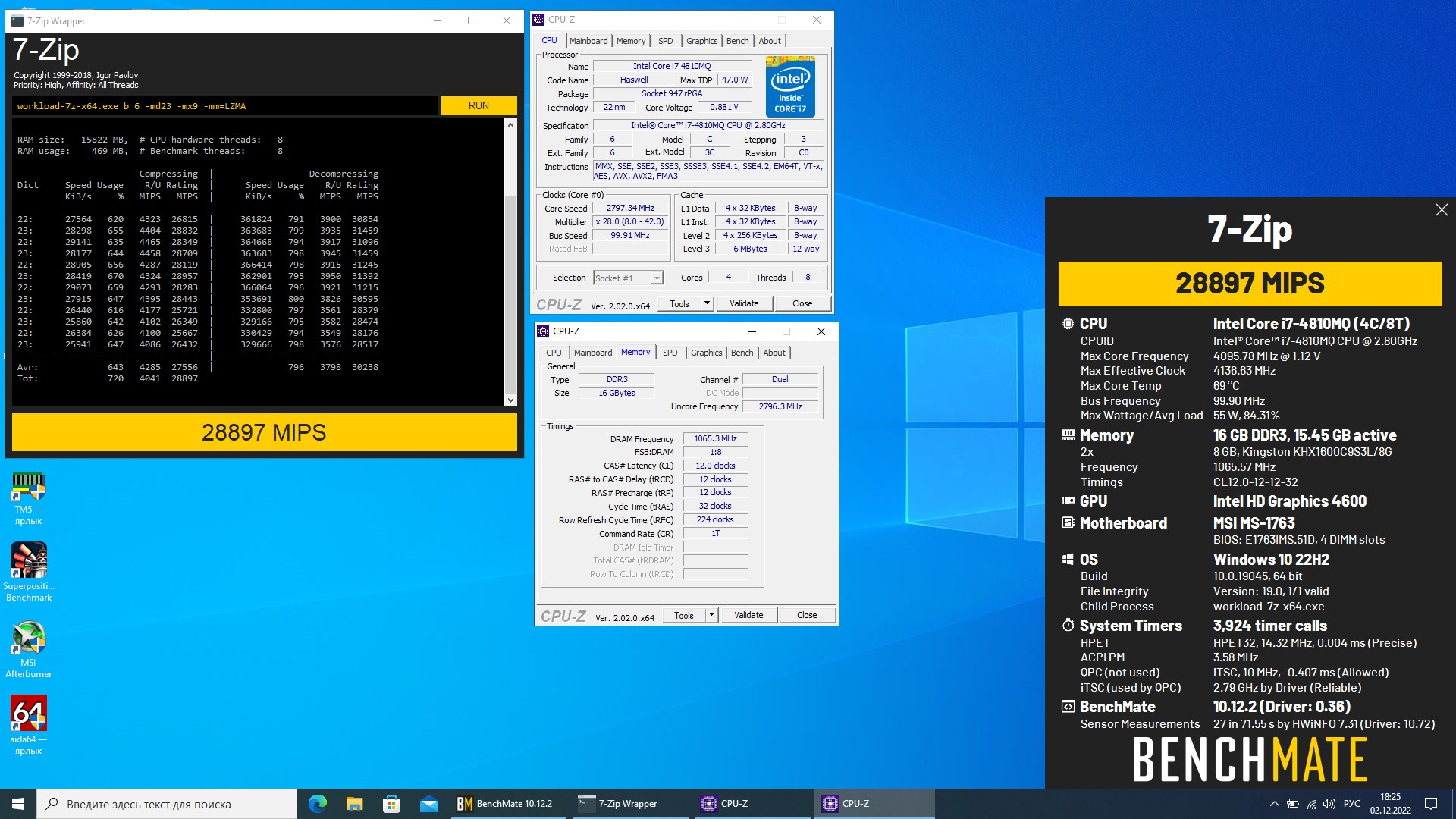Click yellow 28897 MIPS banner in 7-Zip Wrapper
1456x819 pixels.
pyautogui.click(x=264, y=432)
